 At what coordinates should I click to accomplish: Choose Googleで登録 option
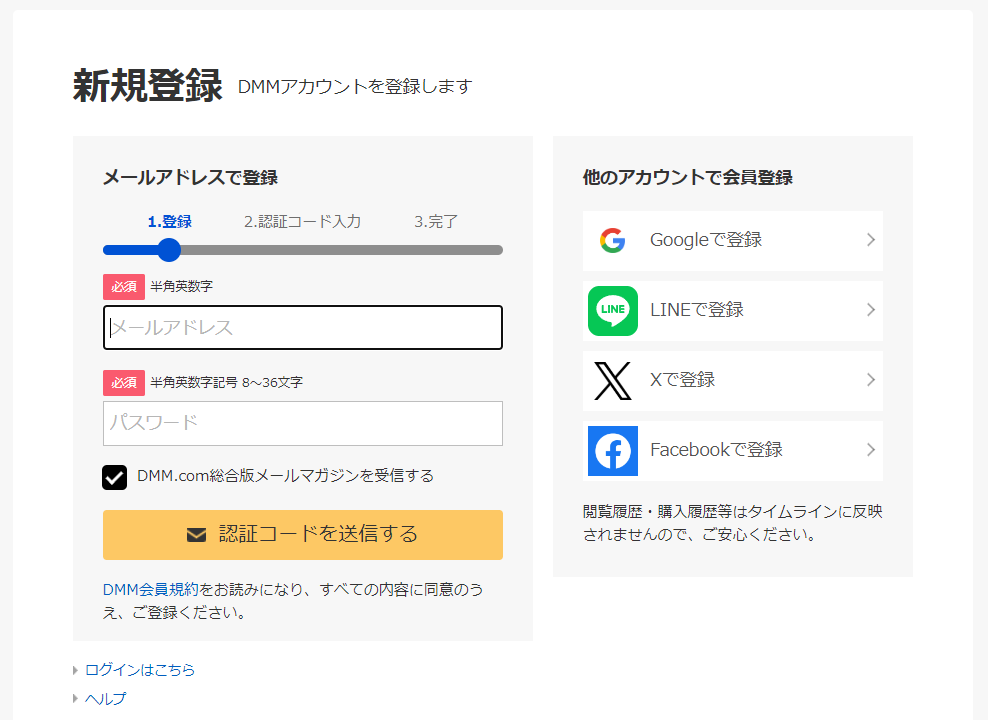click(733, 241)
